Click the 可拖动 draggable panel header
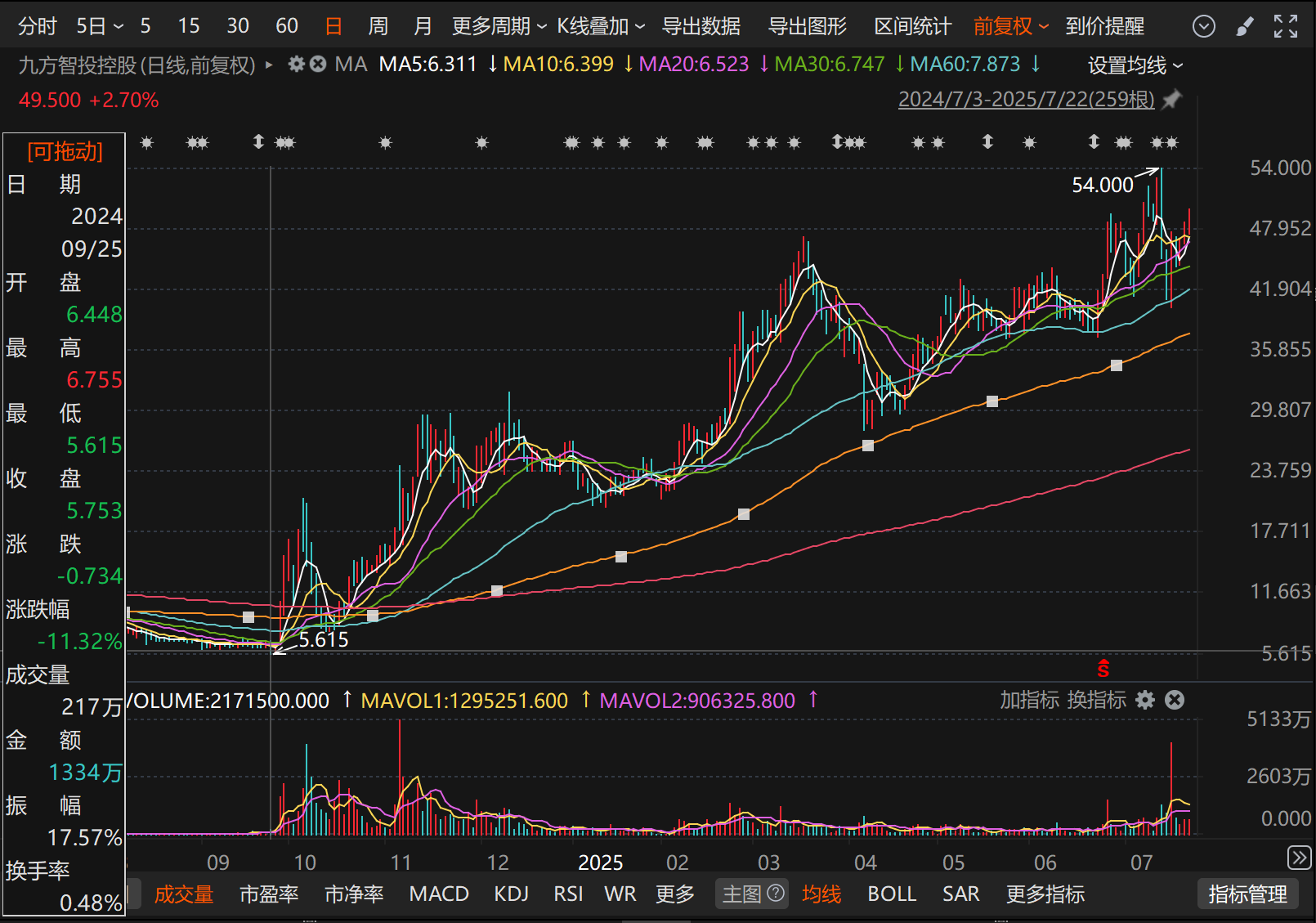The width and height of the screenshot is (1316, 923). pyautogui.click(x=65, y=150)
